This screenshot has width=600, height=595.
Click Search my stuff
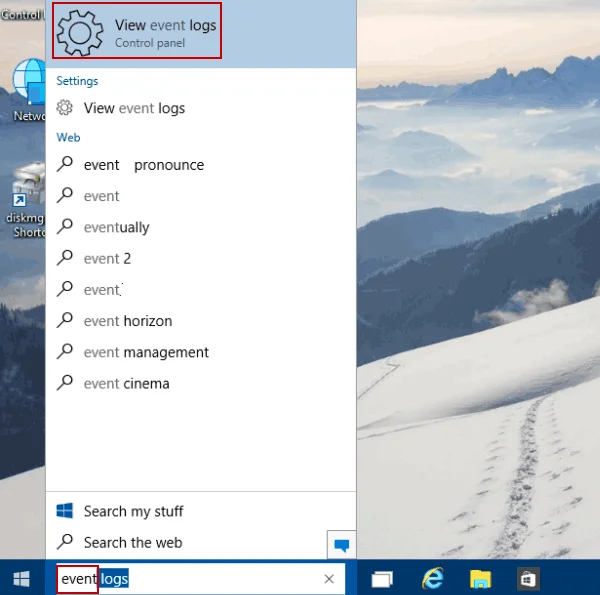click(201, 511)
